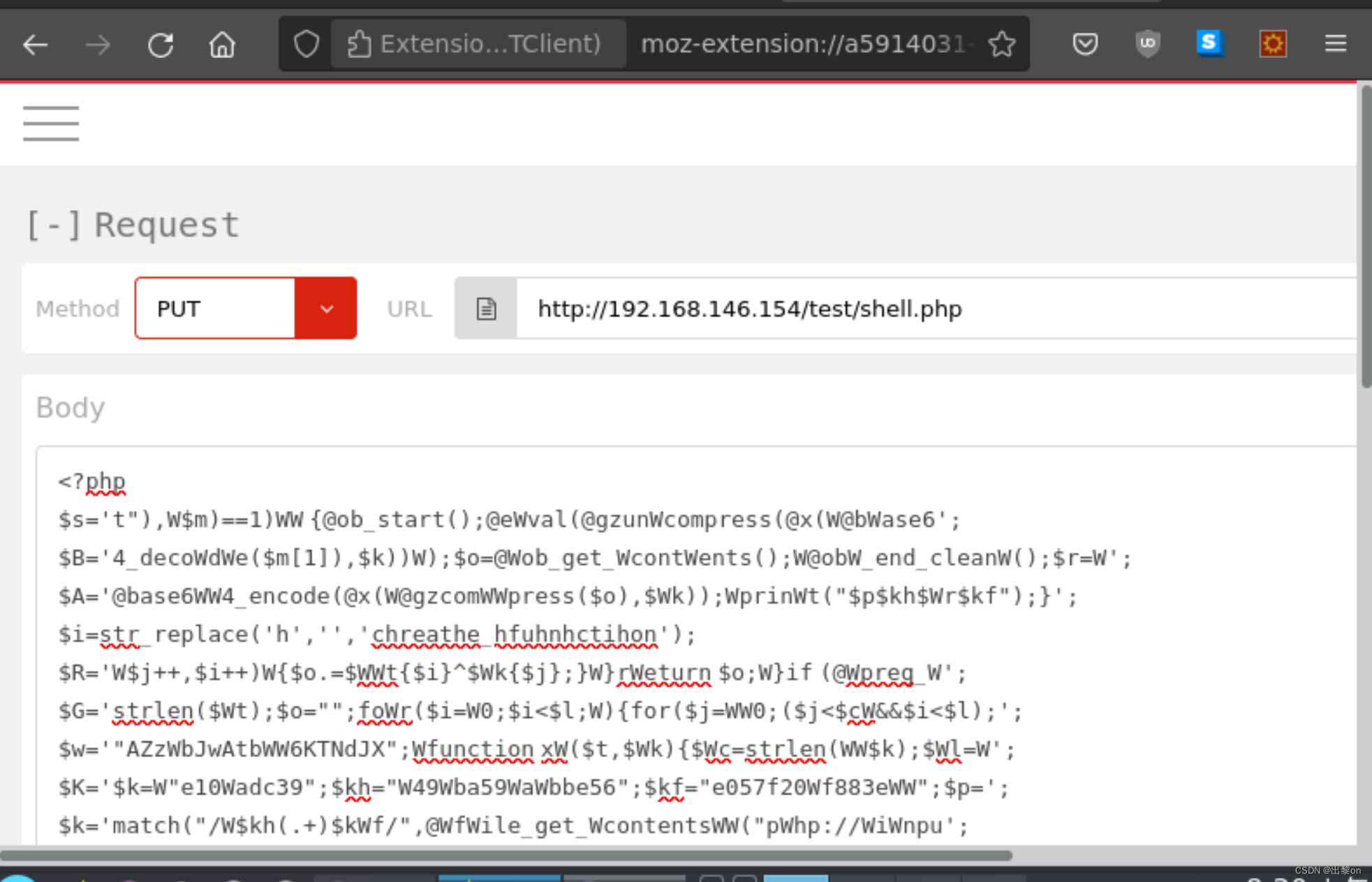Click the line starting with $A='@base6WW4_encode
Viewport: 1372px width, 882px height.
point(568,596)
